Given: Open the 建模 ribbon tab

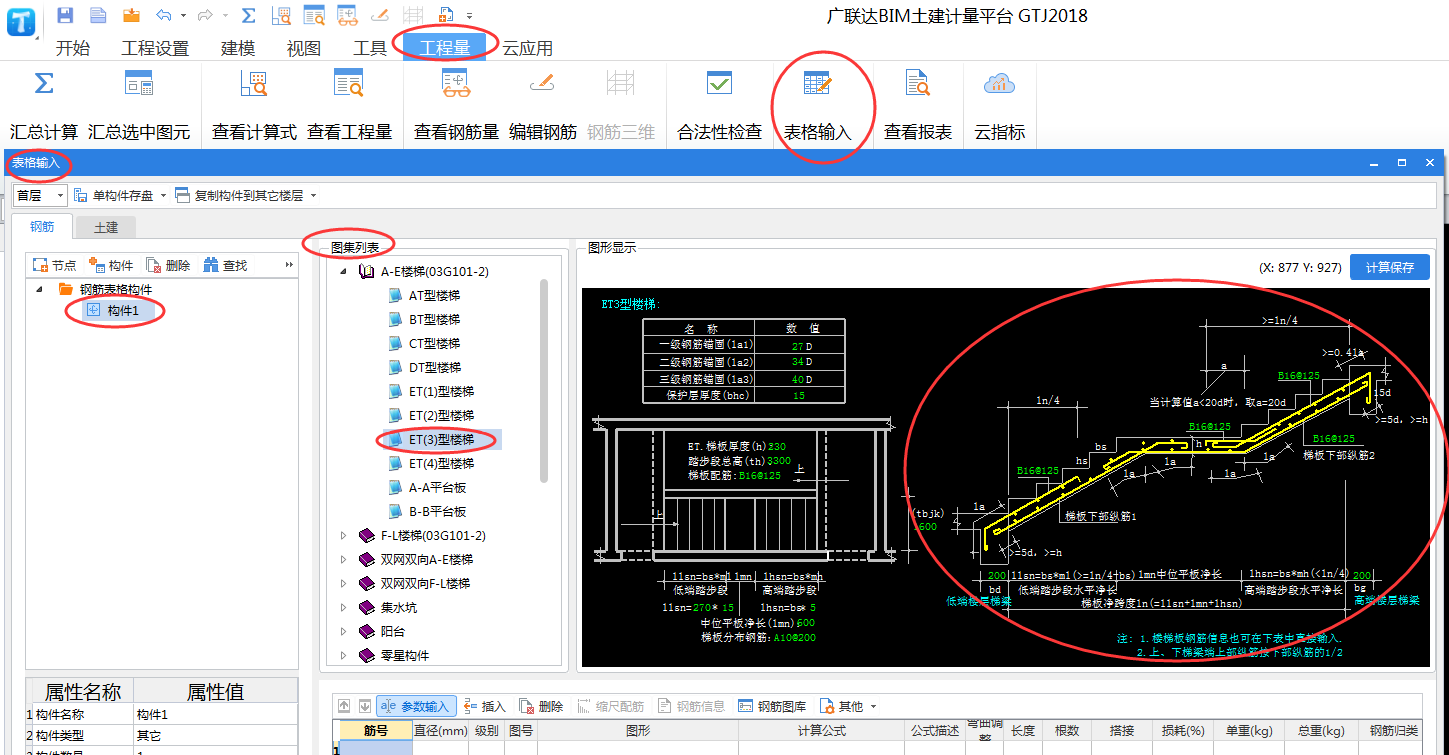Looking at the screenshot, I should 238,48.
